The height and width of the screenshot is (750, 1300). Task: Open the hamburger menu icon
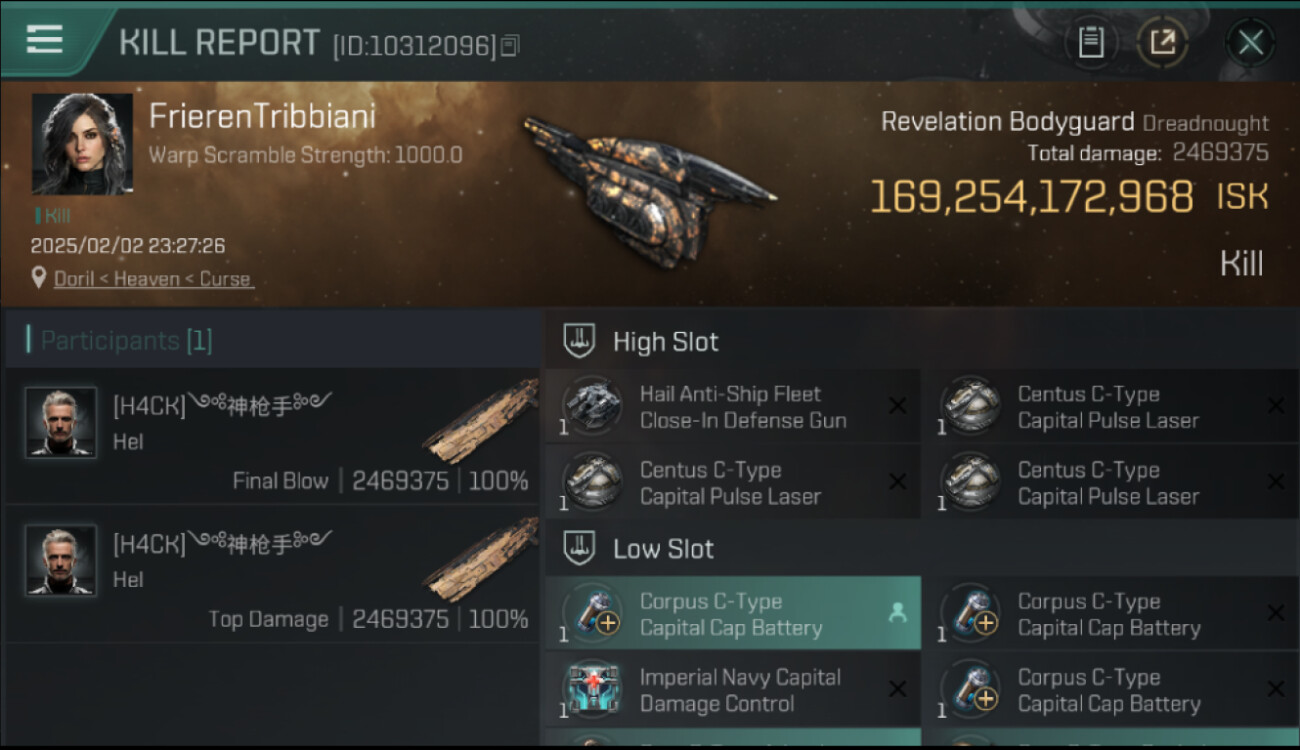(44, 39)
